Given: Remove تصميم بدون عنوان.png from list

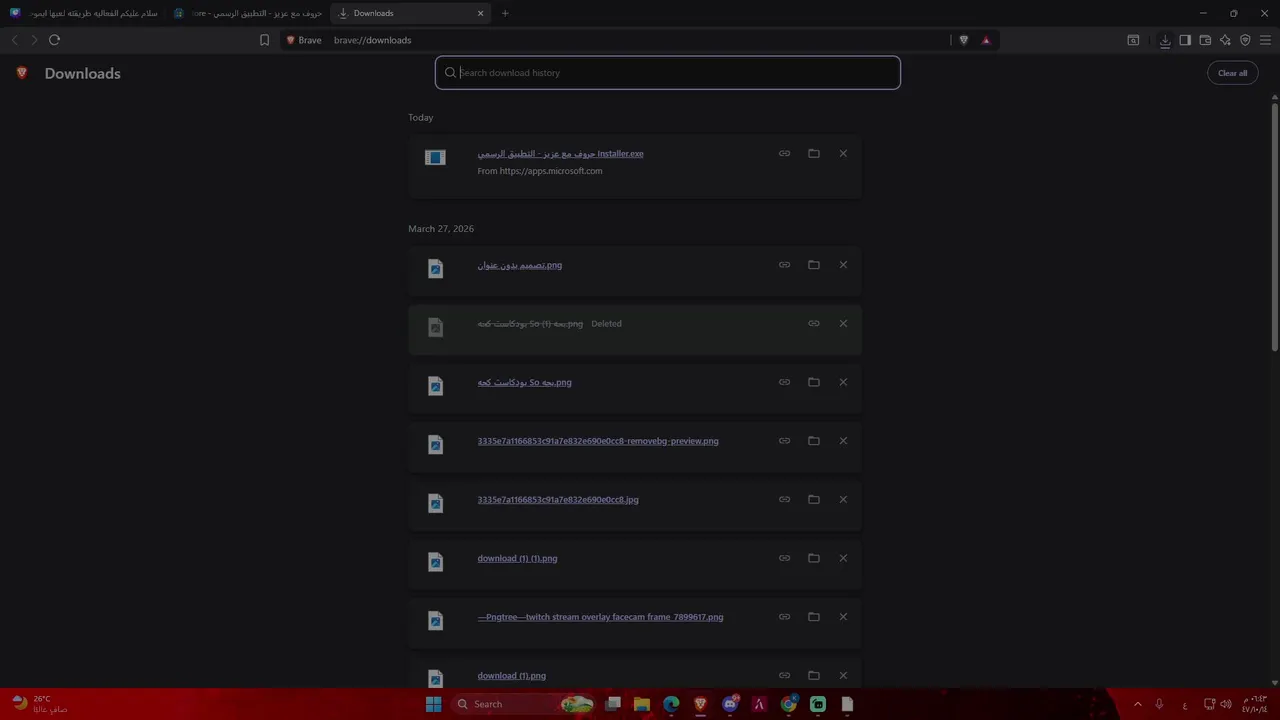Looking at the screenshot, I should tap(843, 265).
